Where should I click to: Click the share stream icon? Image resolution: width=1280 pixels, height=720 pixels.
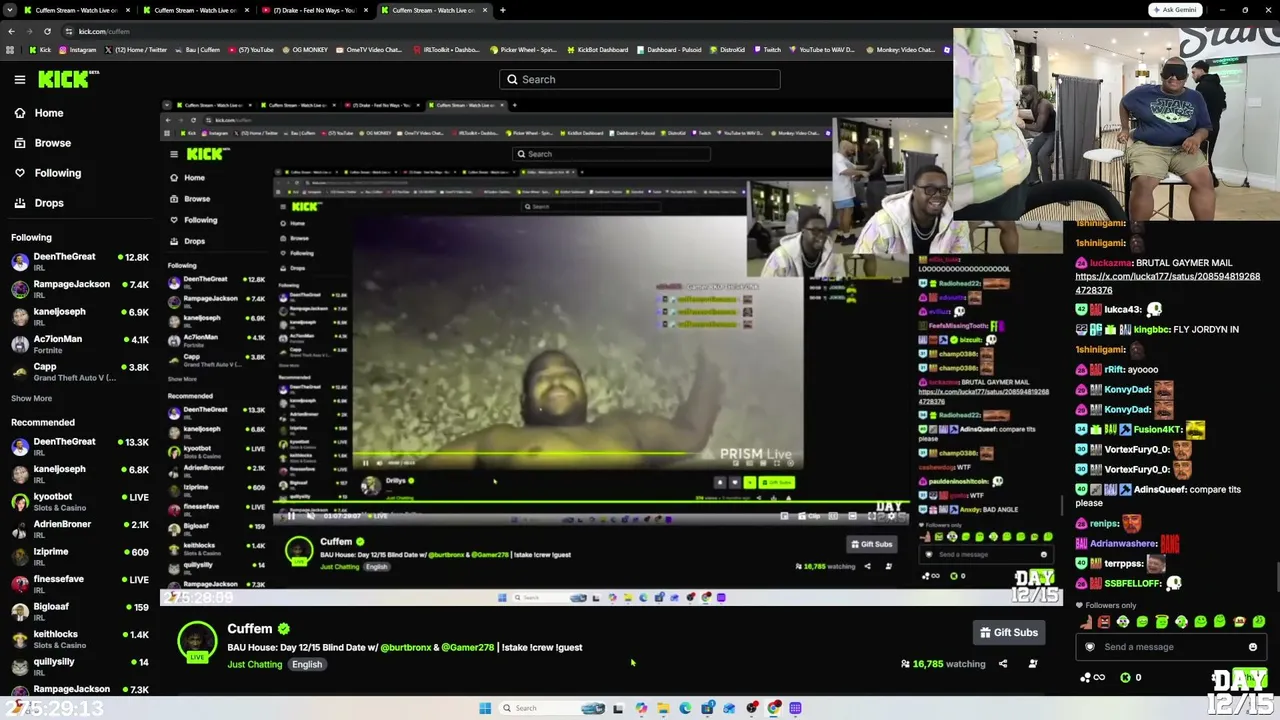1003,664
